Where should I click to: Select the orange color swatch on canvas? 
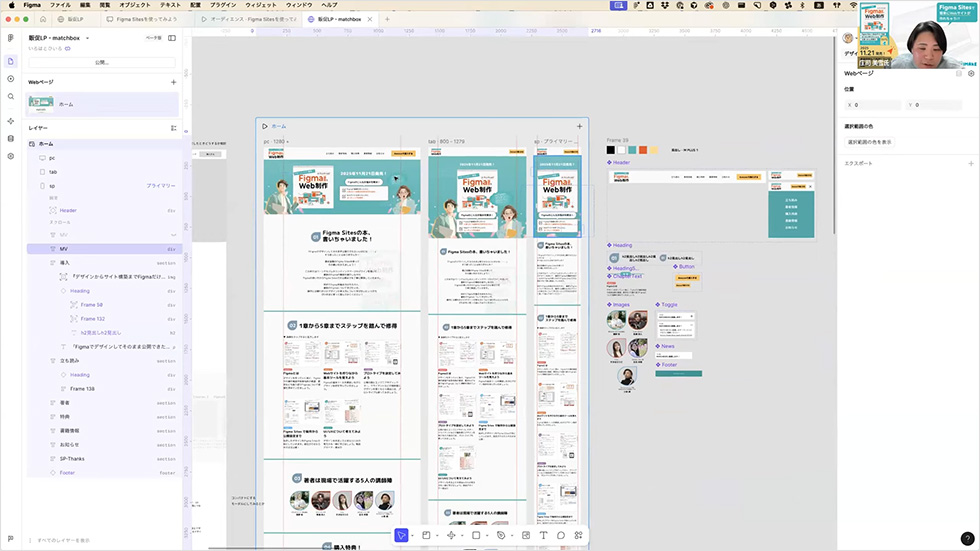coord(642,150)
